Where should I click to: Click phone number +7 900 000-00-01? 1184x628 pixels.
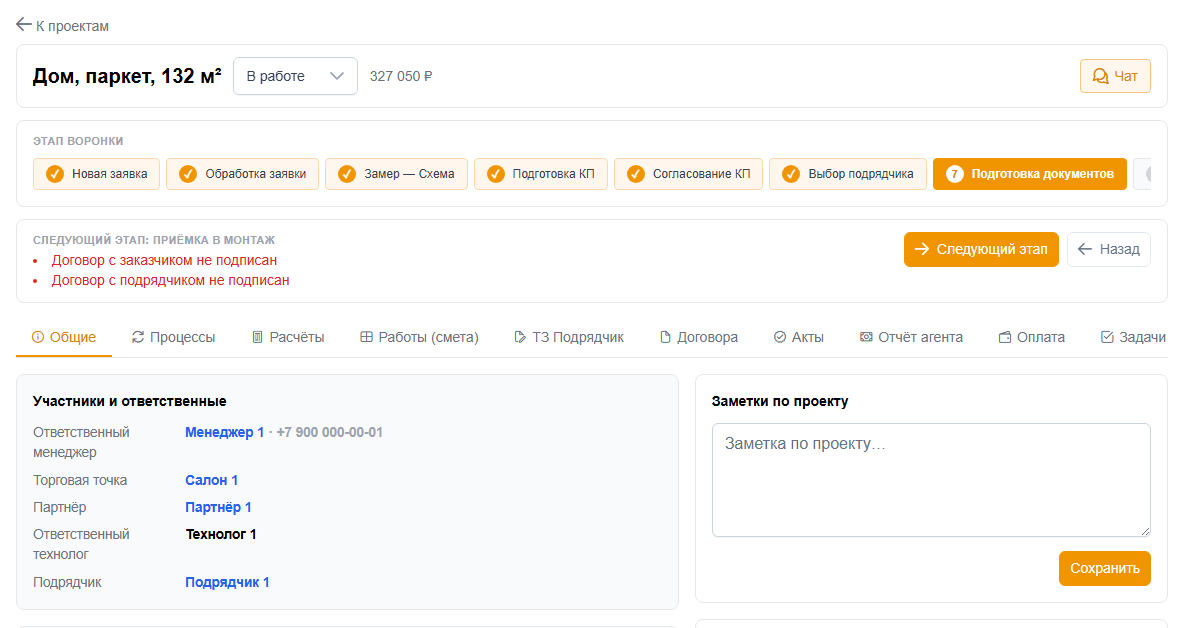[329, 433]
